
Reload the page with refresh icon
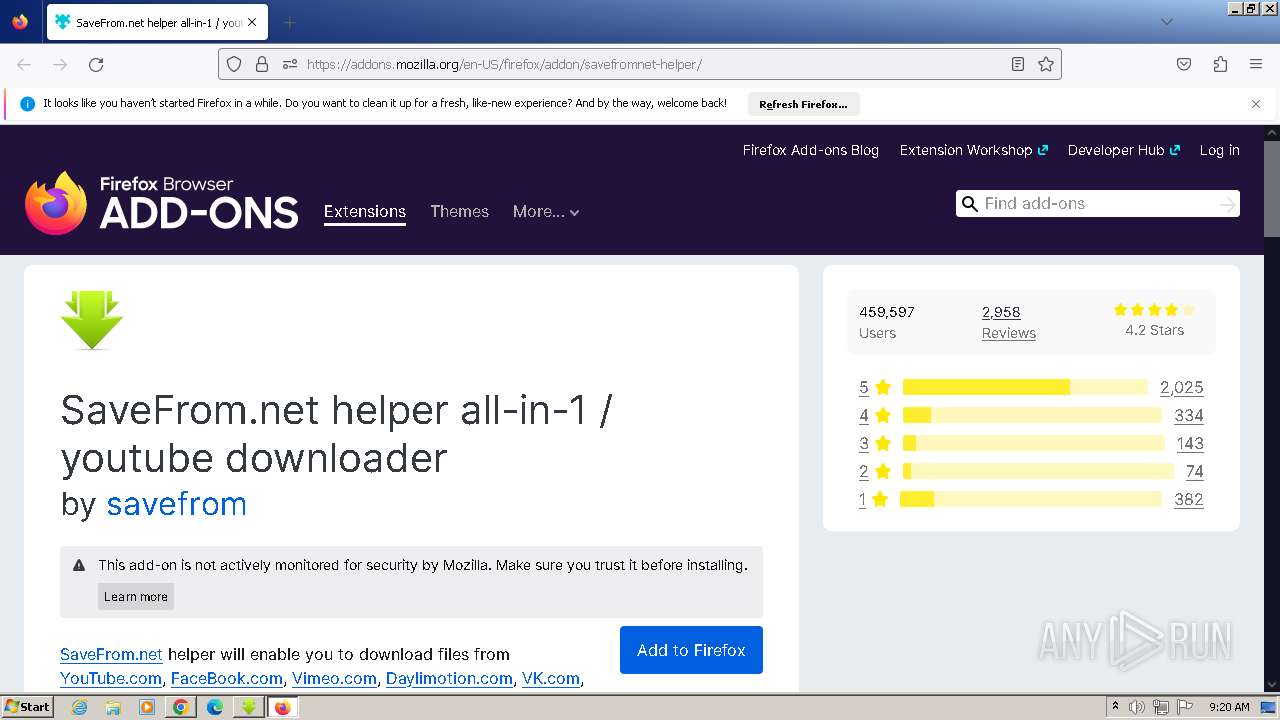96,64
